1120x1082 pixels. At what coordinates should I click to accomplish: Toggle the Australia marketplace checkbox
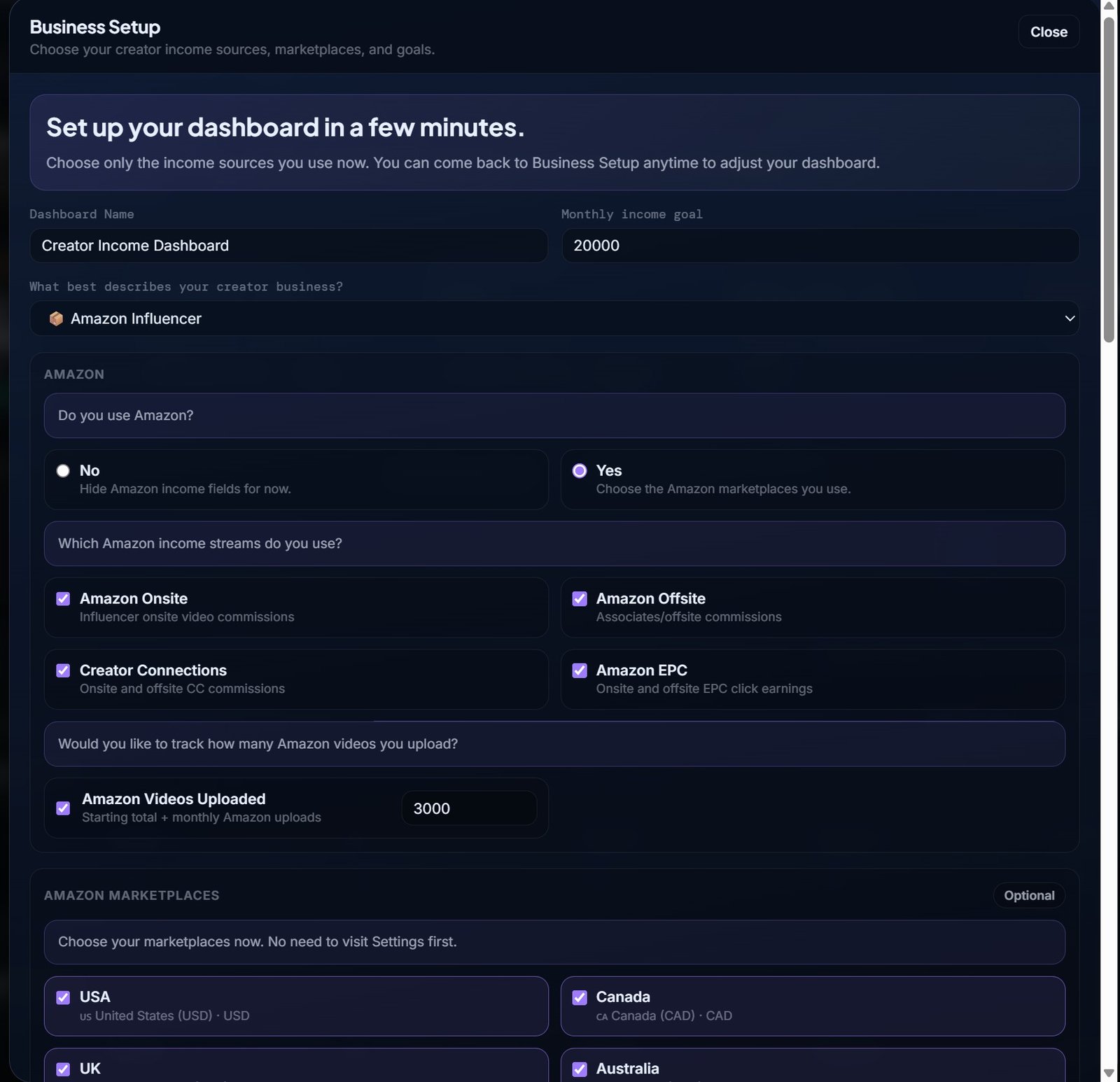(x=580, y=1069)
